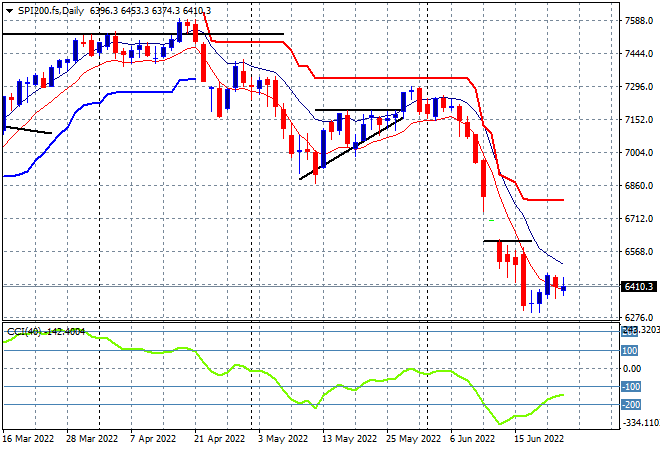Click the small green dot below 6860 level
This screenshot has height=450, width=660.
(490, 218)
